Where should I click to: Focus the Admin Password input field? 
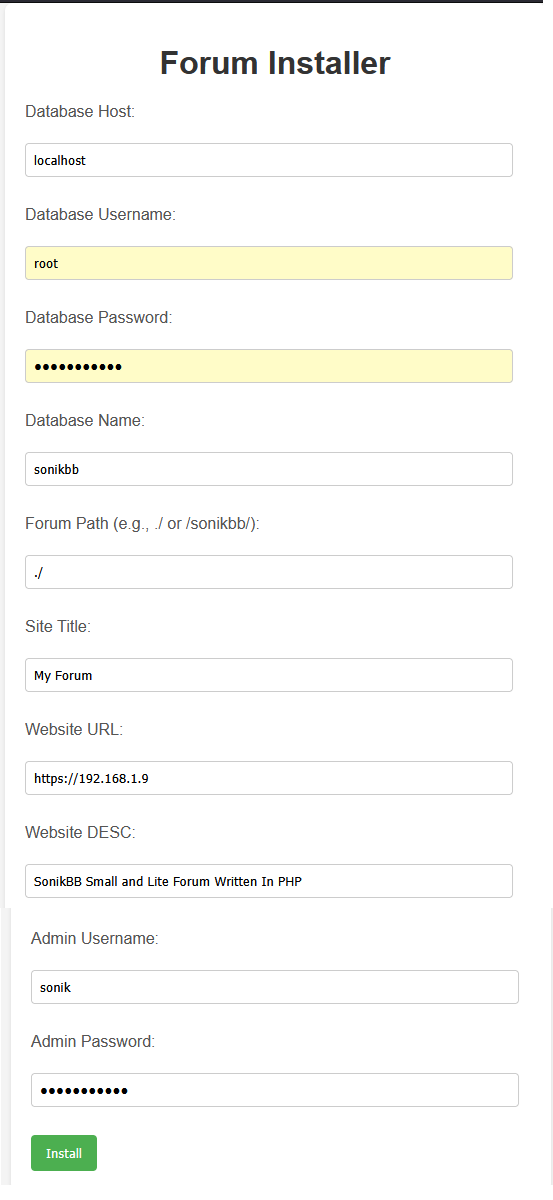tap(275, 1090)
